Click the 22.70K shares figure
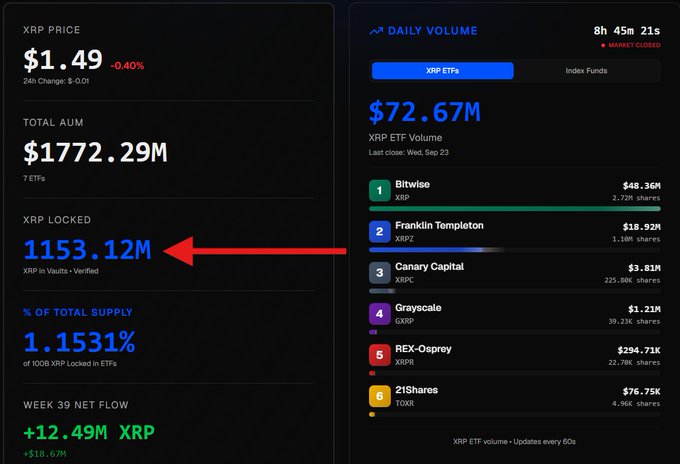 click(x=634, y=363)
